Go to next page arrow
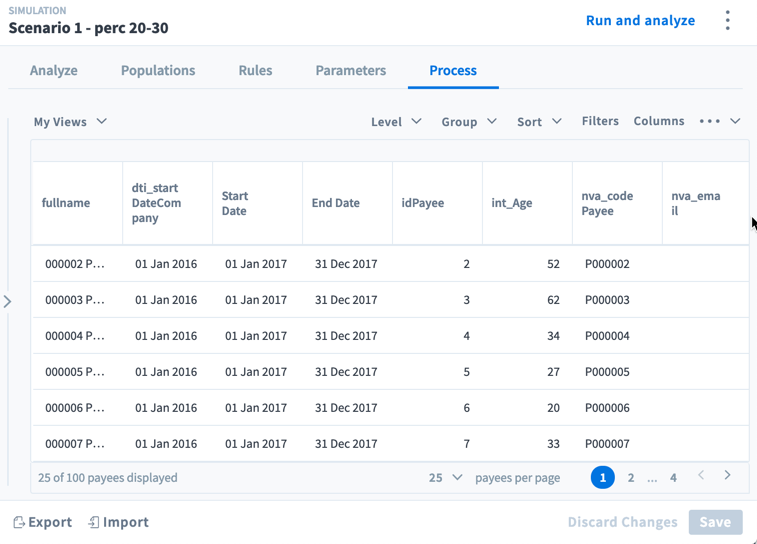Viewport: 757px width, 544px height. click(727, 476)
